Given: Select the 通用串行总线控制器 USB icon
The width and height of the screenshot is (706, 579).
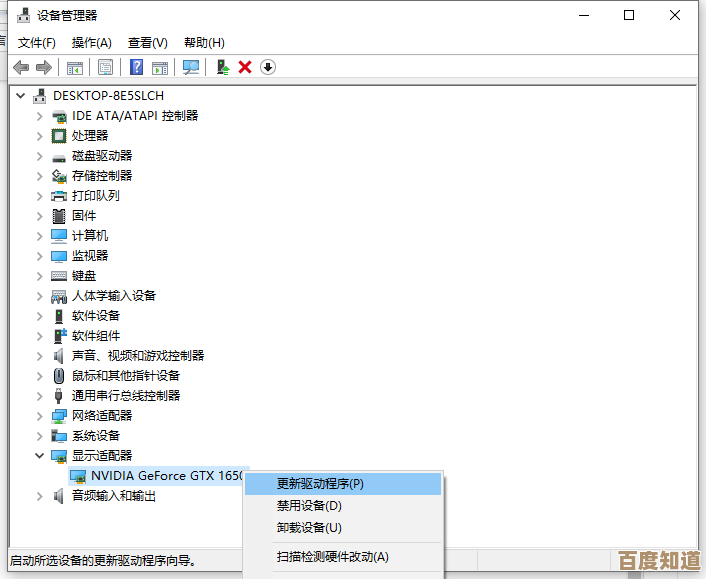Looking at the screenshot, I should tap(59, 396).
